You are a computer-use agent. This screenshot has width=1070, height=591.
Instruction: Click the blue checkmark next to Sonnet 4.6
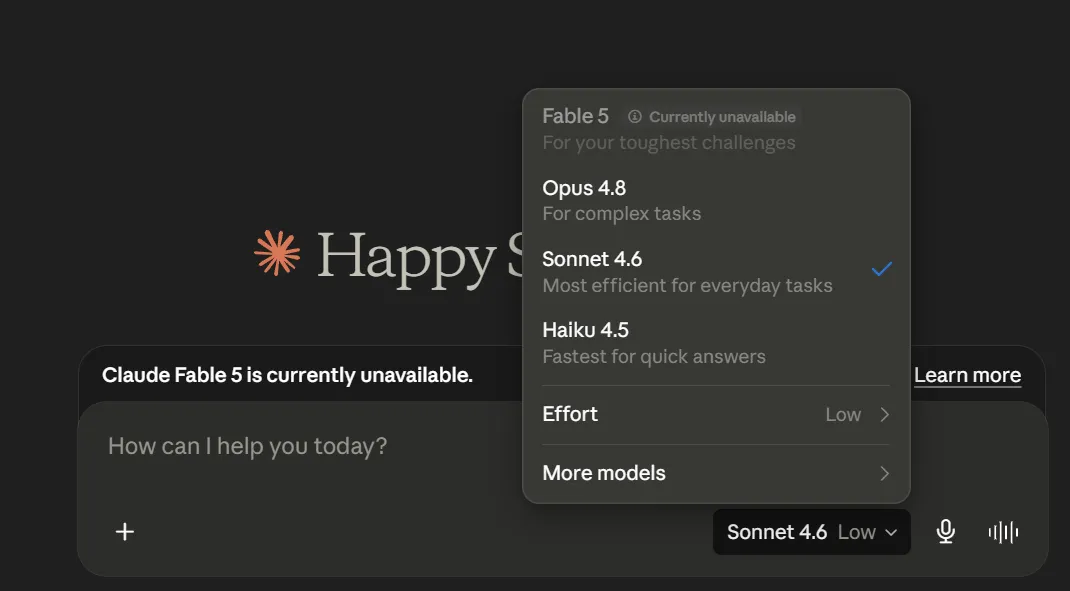pyautogui.click(x=882, y=269)
